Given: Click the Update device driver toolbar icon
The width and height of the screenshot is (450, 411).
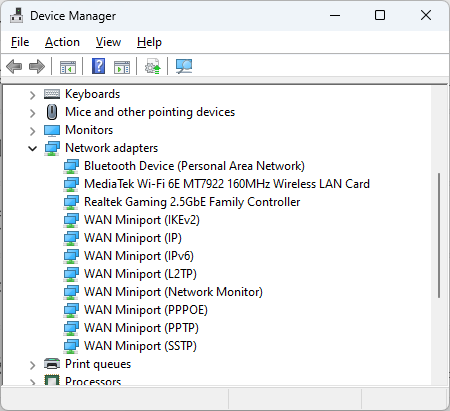Looking at the screenshot, I should (x=152, y=66).
